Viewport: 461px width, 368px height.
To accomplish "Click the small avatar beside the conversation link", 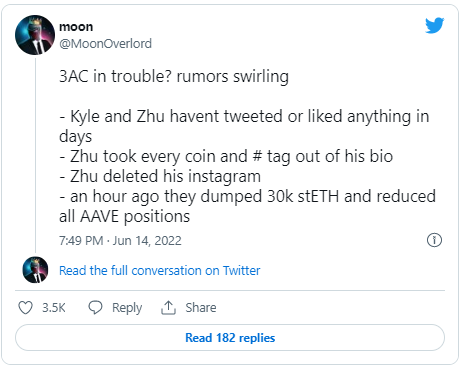I will pos(35,270).
